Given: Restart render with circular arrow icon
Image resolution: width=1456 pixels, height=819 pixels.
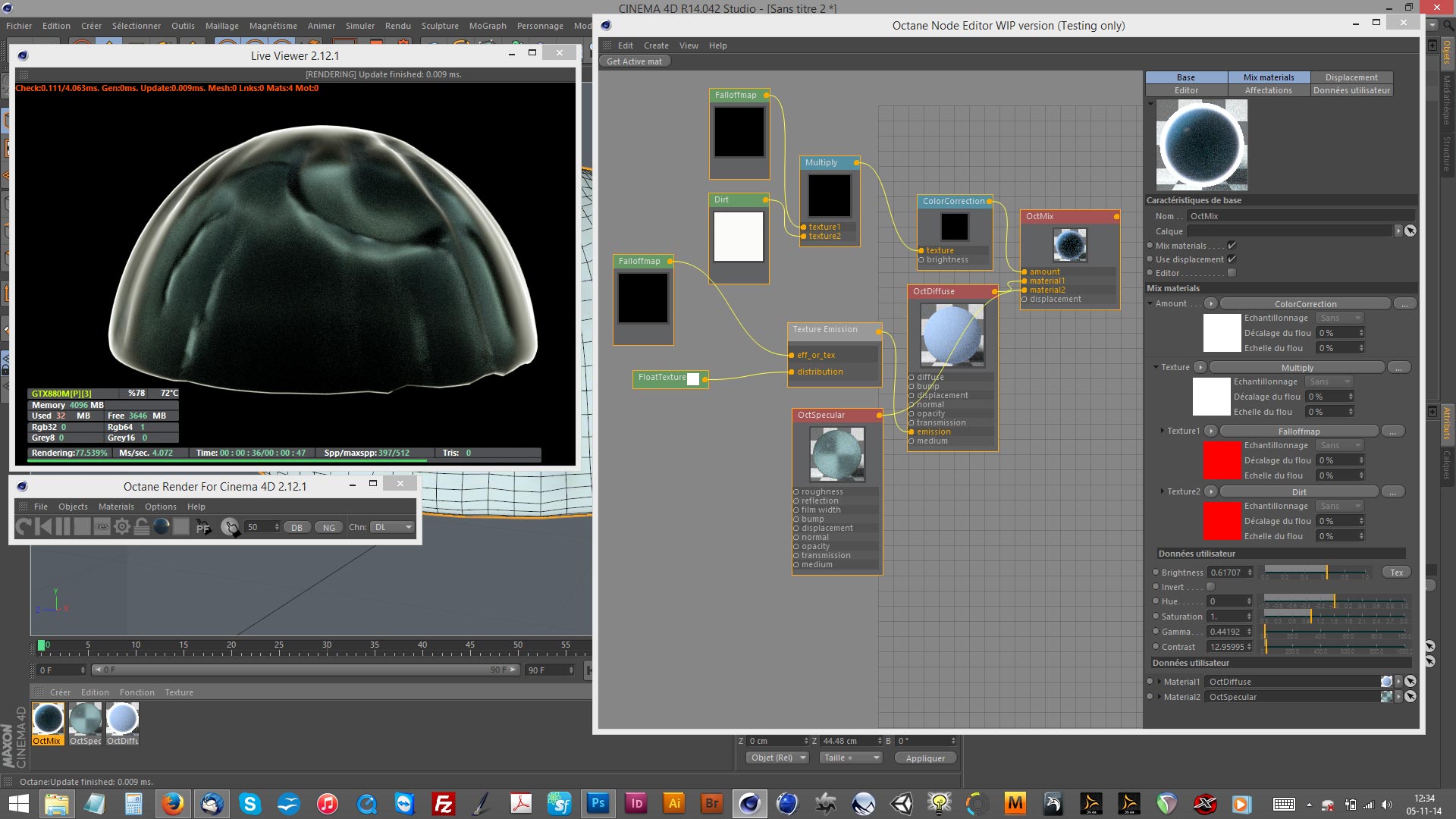Looking at the screenshot, I should tap(24, 527).
